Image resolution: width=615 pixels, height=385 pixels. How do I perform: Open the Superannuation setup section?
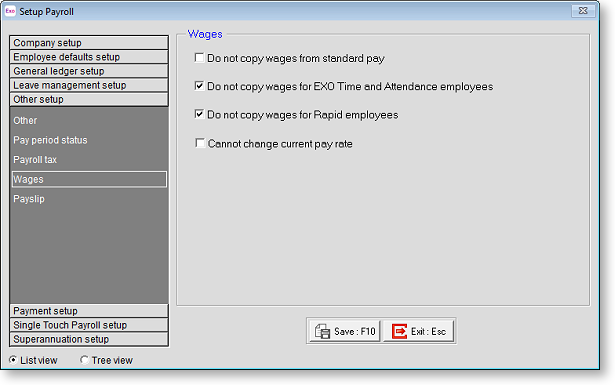tap(89, 339)
